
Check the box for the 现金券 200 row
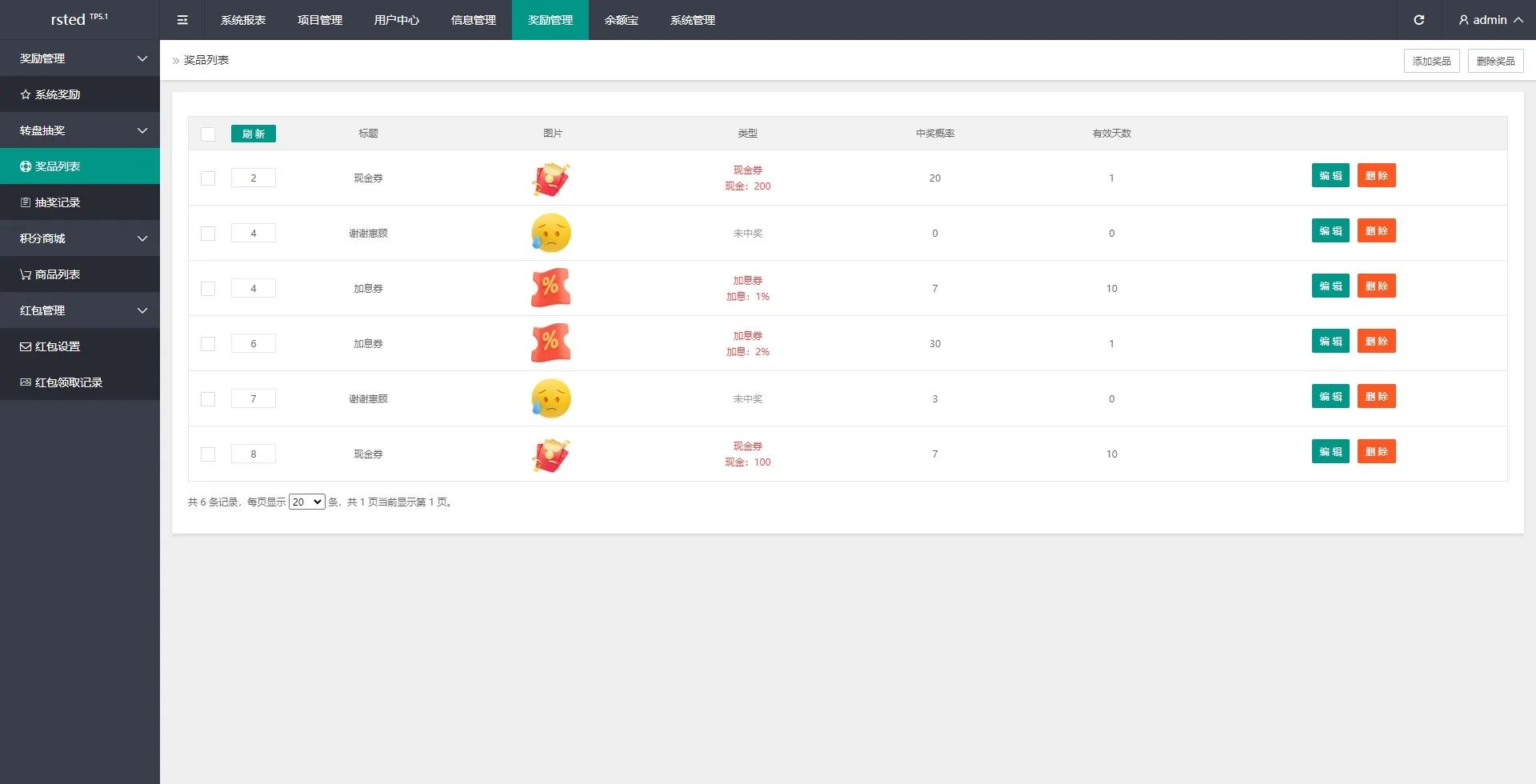[208, 178]
